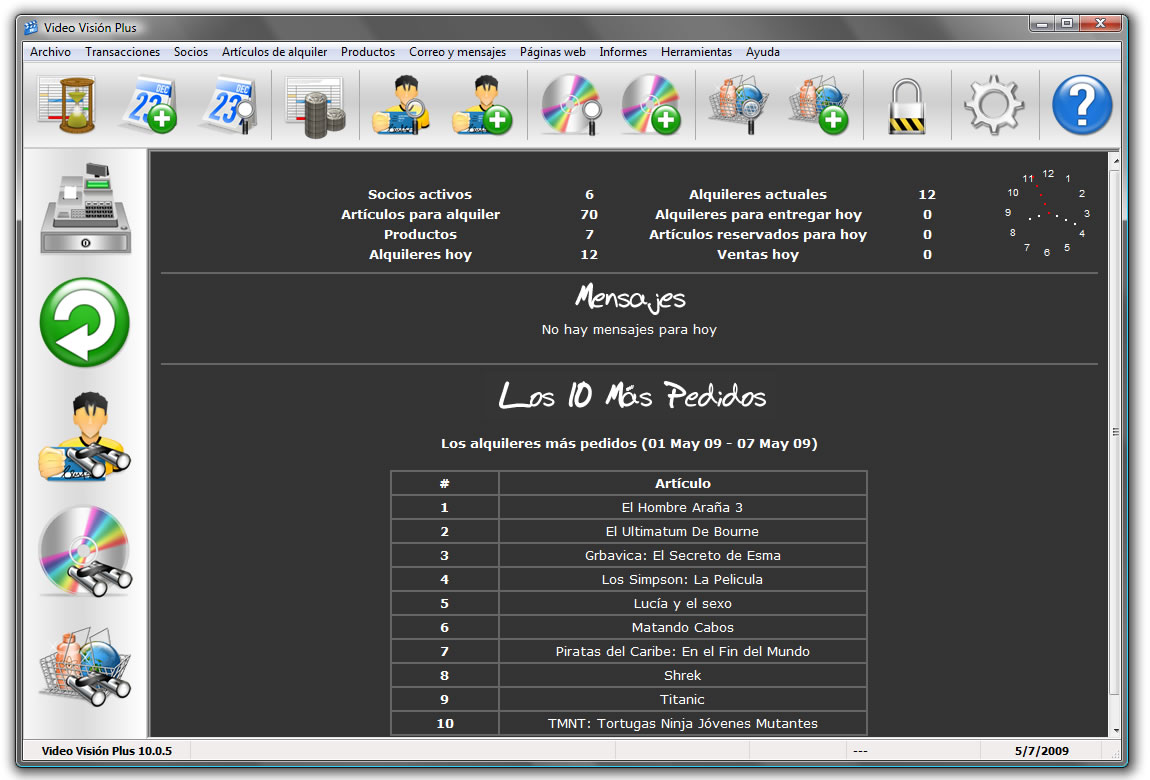
Task: Click the Los 10 Más Pedidos heading
Action: coord(631,395)
